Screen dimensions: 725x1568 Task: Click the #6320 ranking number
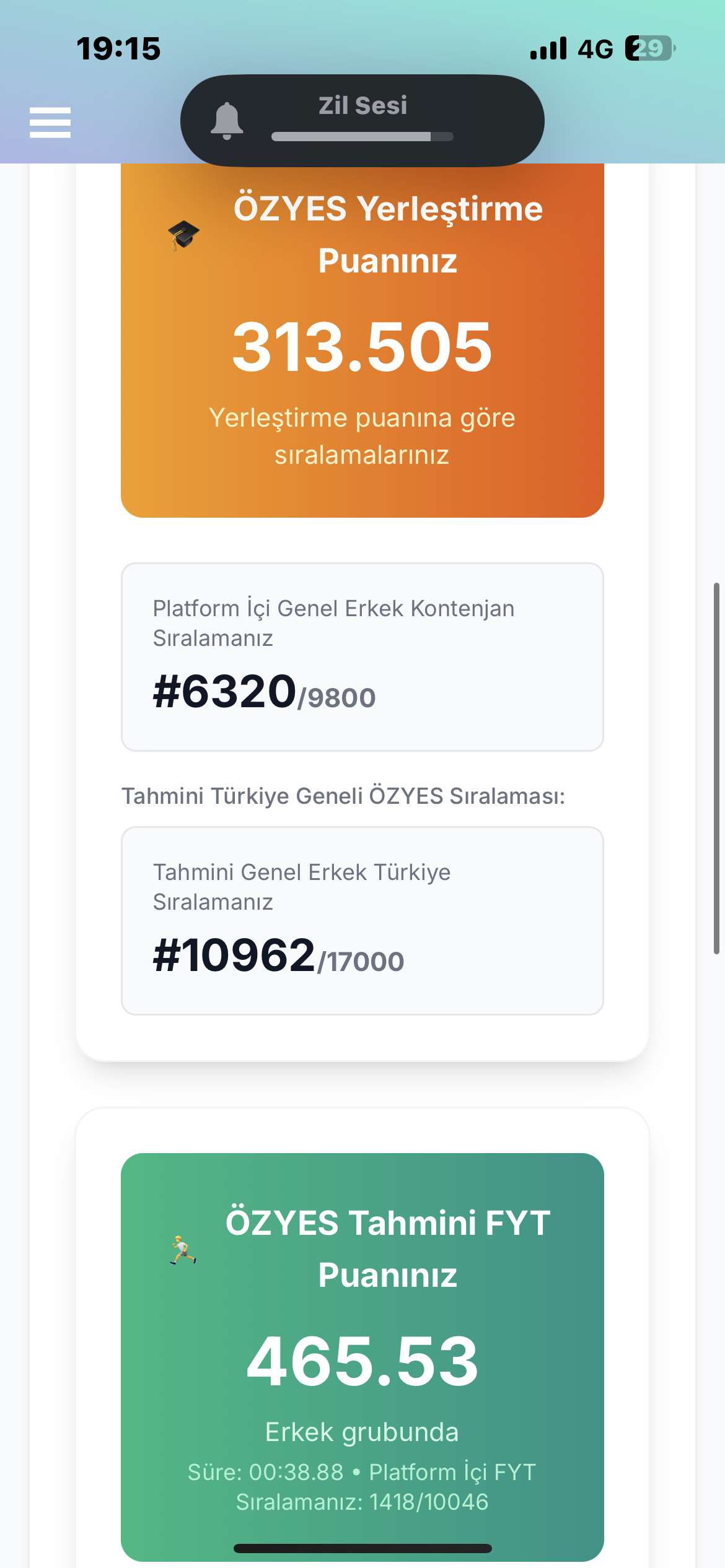click(x=226, y=692)
